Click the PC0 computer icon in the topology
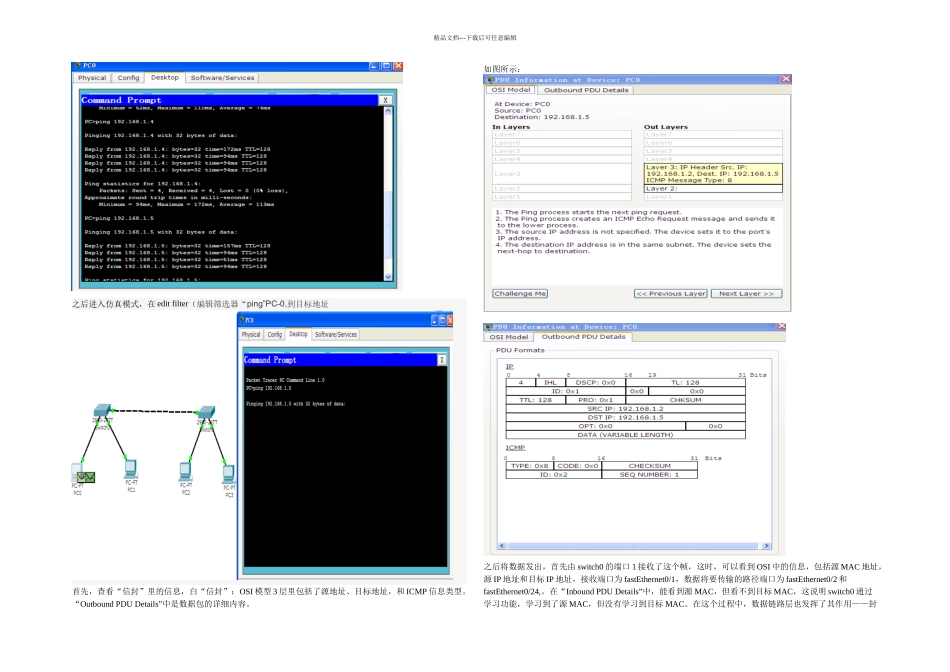The image size is (950, 672). point(76,473)
